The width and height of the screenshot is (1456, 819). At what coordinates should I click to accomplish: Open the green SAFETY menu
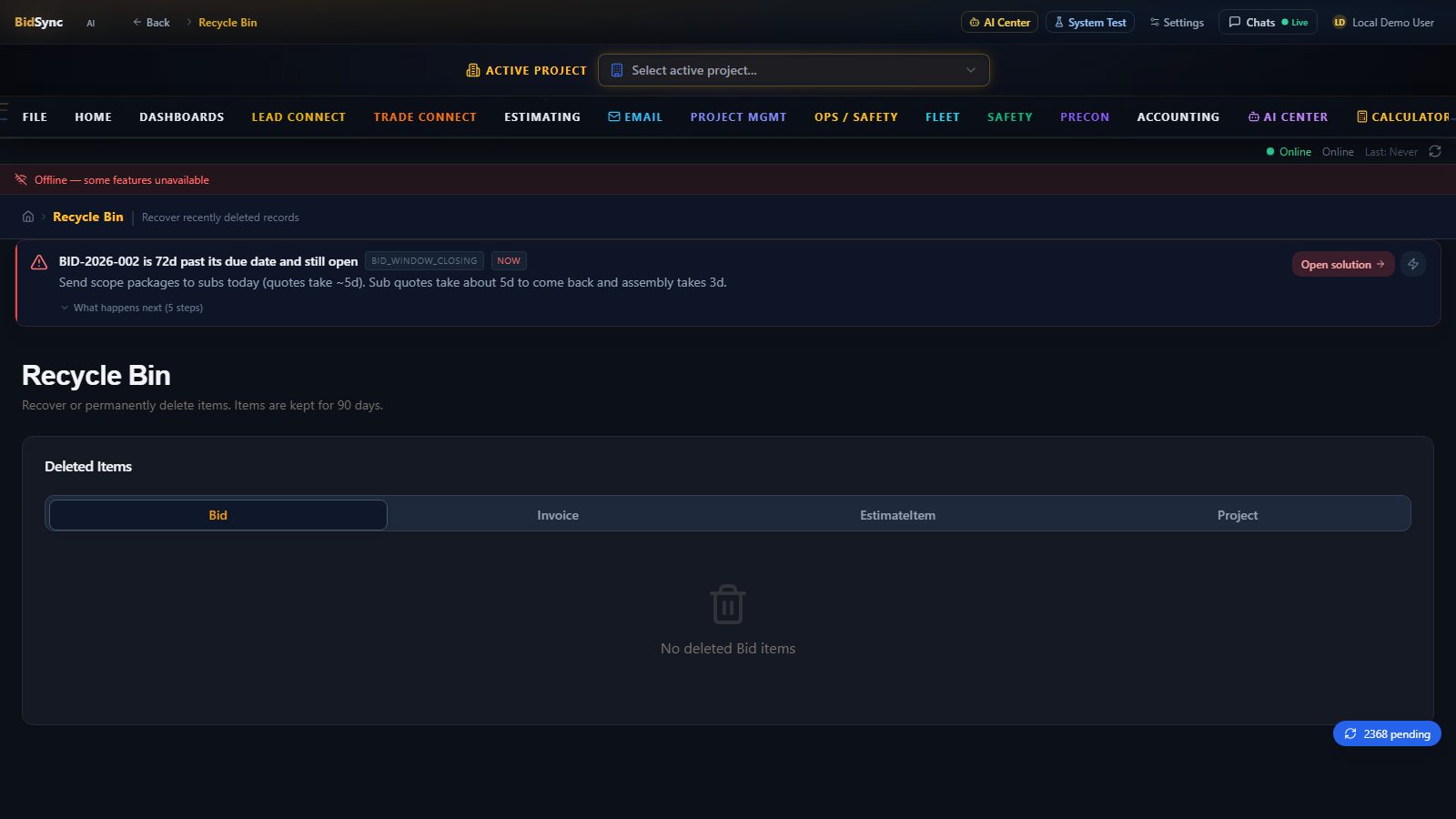1010,116
